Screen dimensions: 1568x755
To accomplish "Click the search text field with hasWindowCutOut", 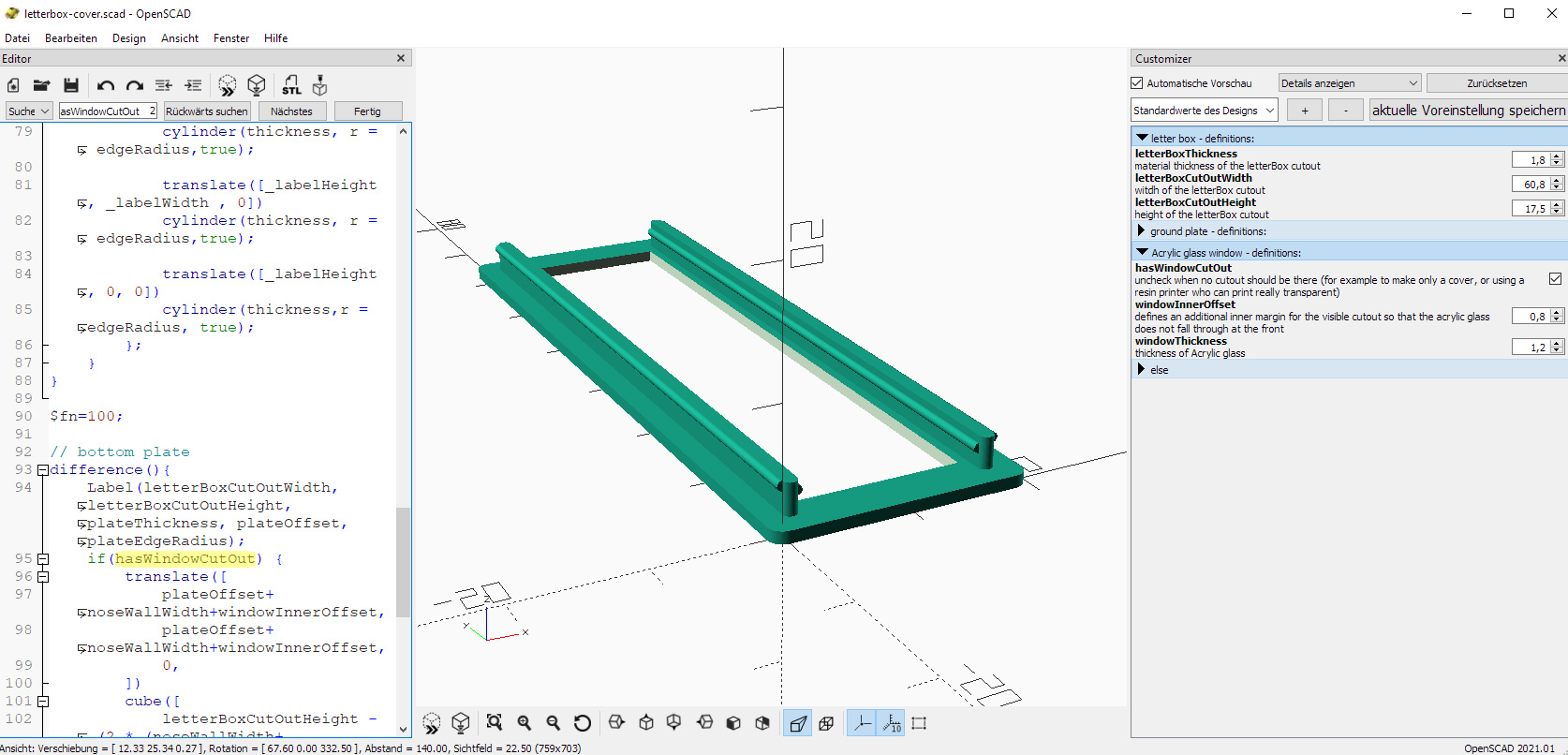I will pos(107,111).
